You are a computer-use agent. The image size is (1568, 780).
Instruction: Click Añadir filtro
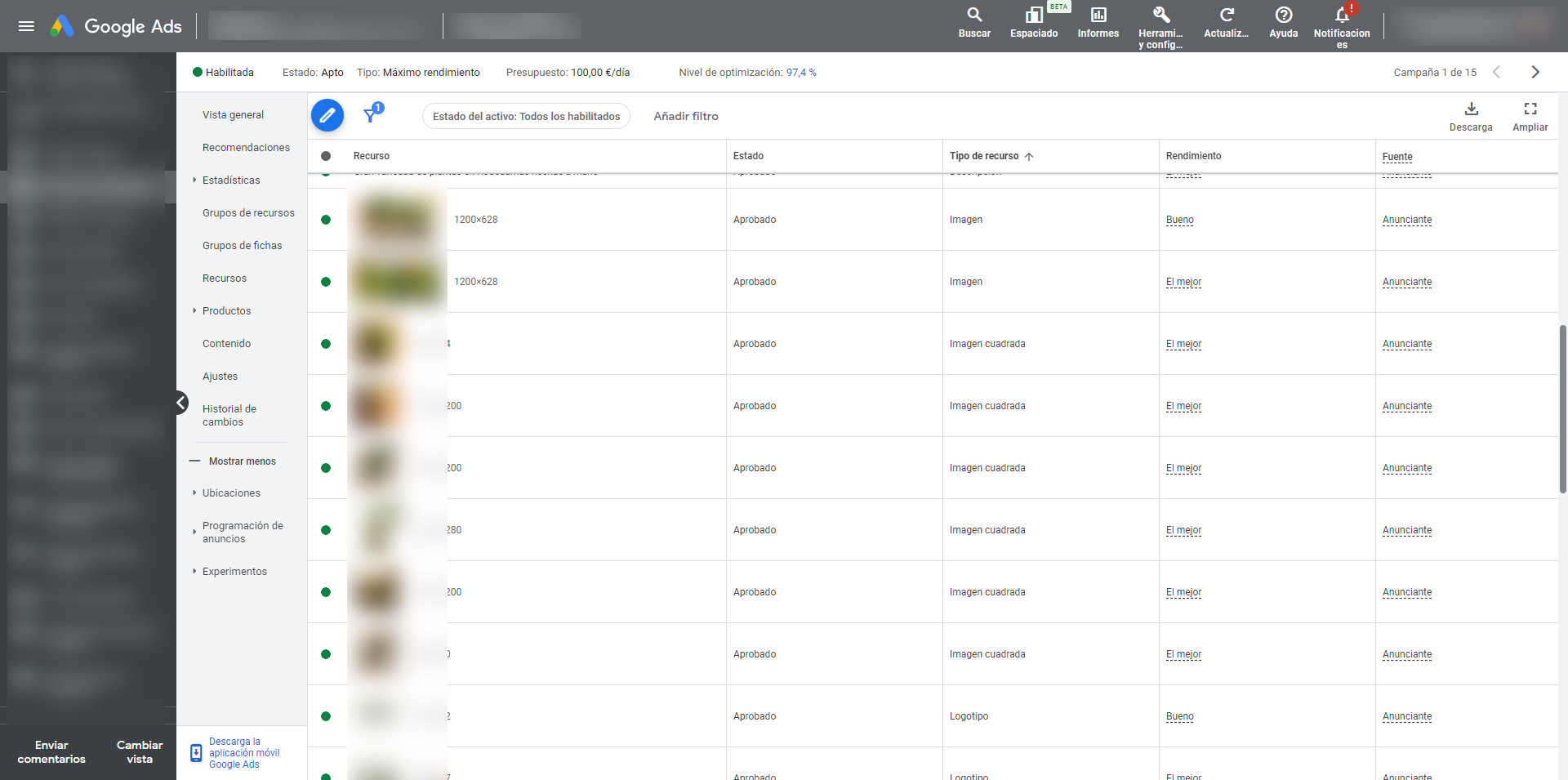tap(686, 116)
